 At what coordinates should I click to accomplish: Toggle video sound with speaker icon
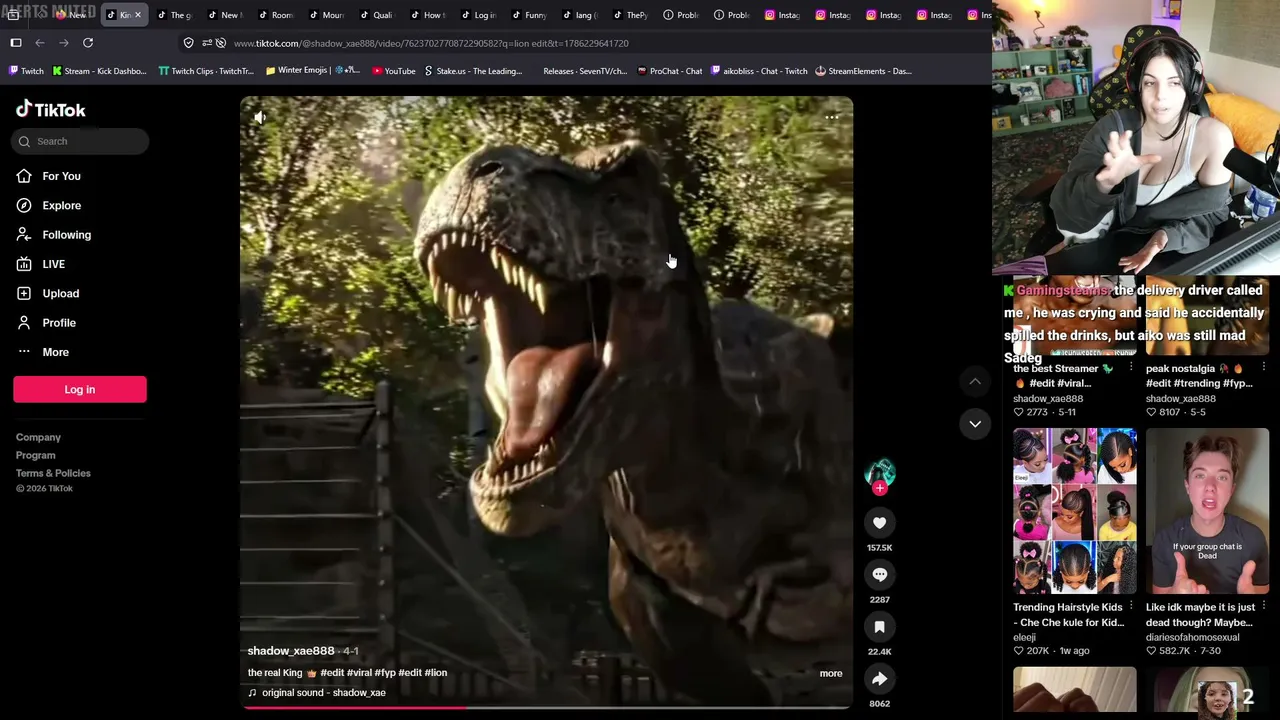(260, 117)
